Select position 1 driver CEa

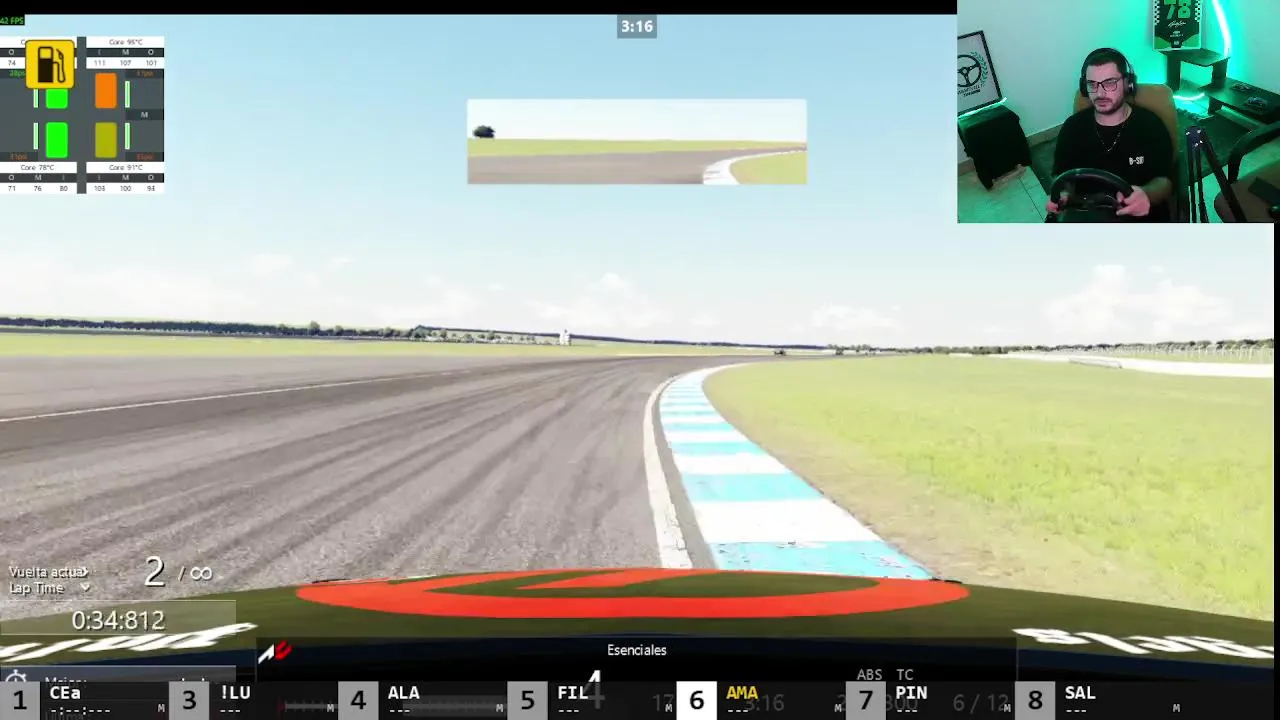coord(84,699)
